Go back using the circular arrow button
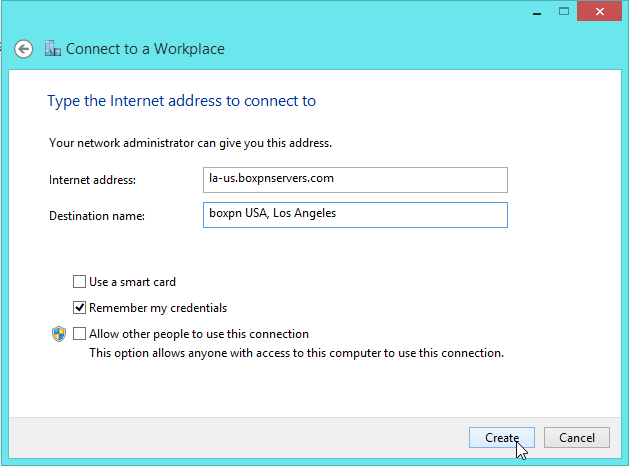The image size is (629, 466). (x=24, y=49)
